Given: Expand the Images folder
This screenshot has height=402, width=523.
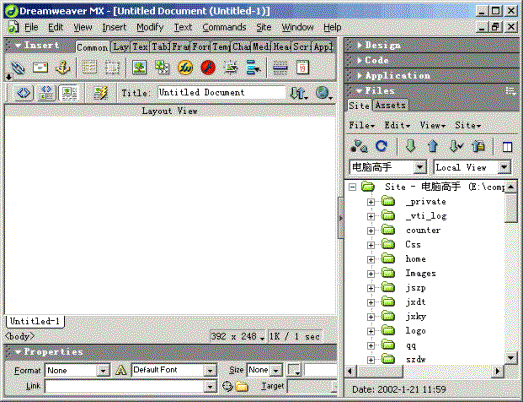Looking at the screenshot, I should [x=371, y=274].
